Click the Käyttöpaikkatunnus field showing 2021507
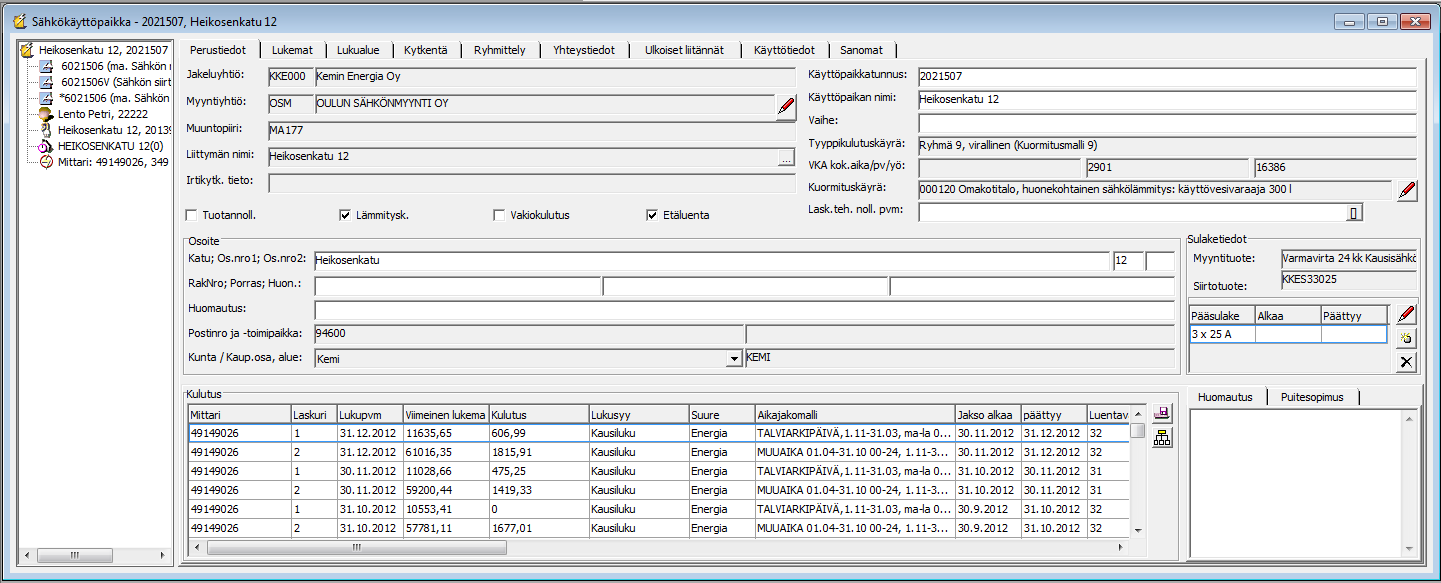Viewport: 1441px width, 583px height. (1167, 77)
